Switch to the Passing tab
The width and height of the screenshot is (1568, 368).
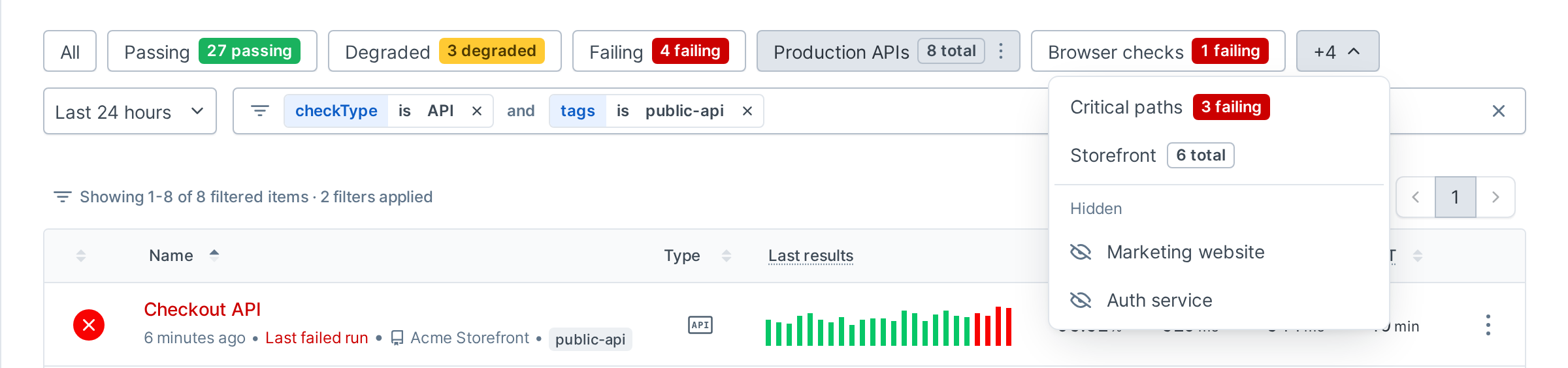tap(212, 52)
